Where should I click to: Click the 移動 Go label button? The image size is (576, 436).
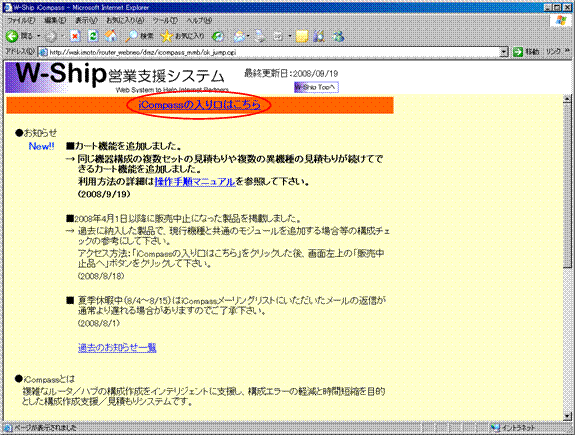coord(532,52)
